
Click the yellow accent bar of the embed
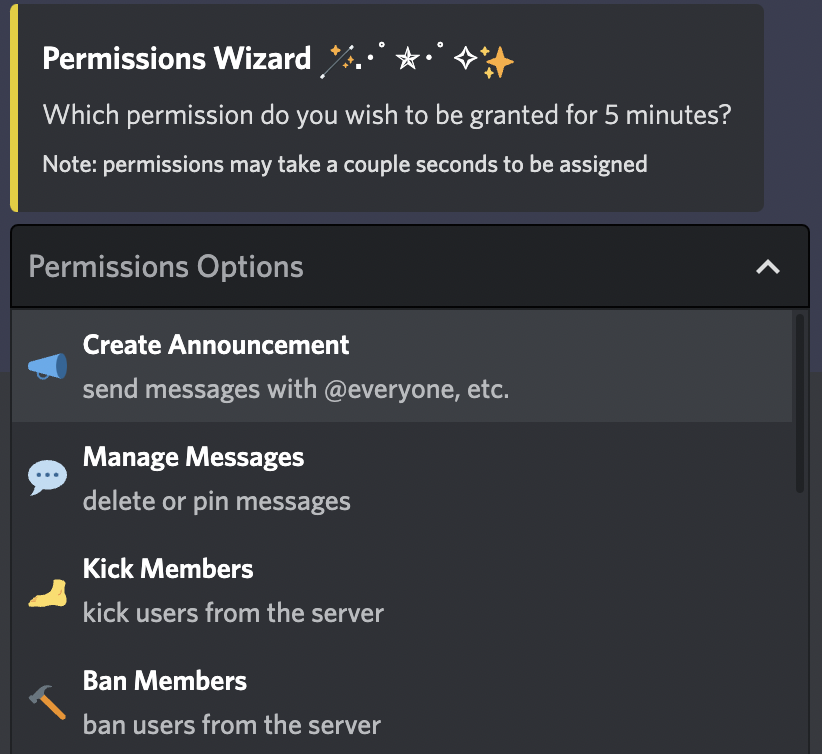click(14, 108)
